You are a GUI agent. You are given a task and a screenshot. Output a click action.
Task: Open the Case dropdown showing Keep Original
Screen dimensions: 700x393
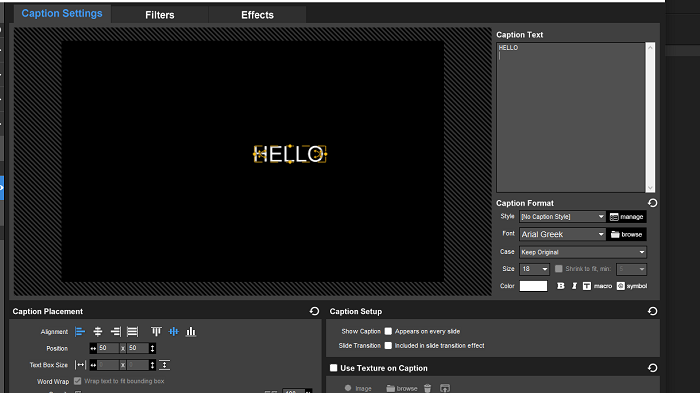point(583,252)
